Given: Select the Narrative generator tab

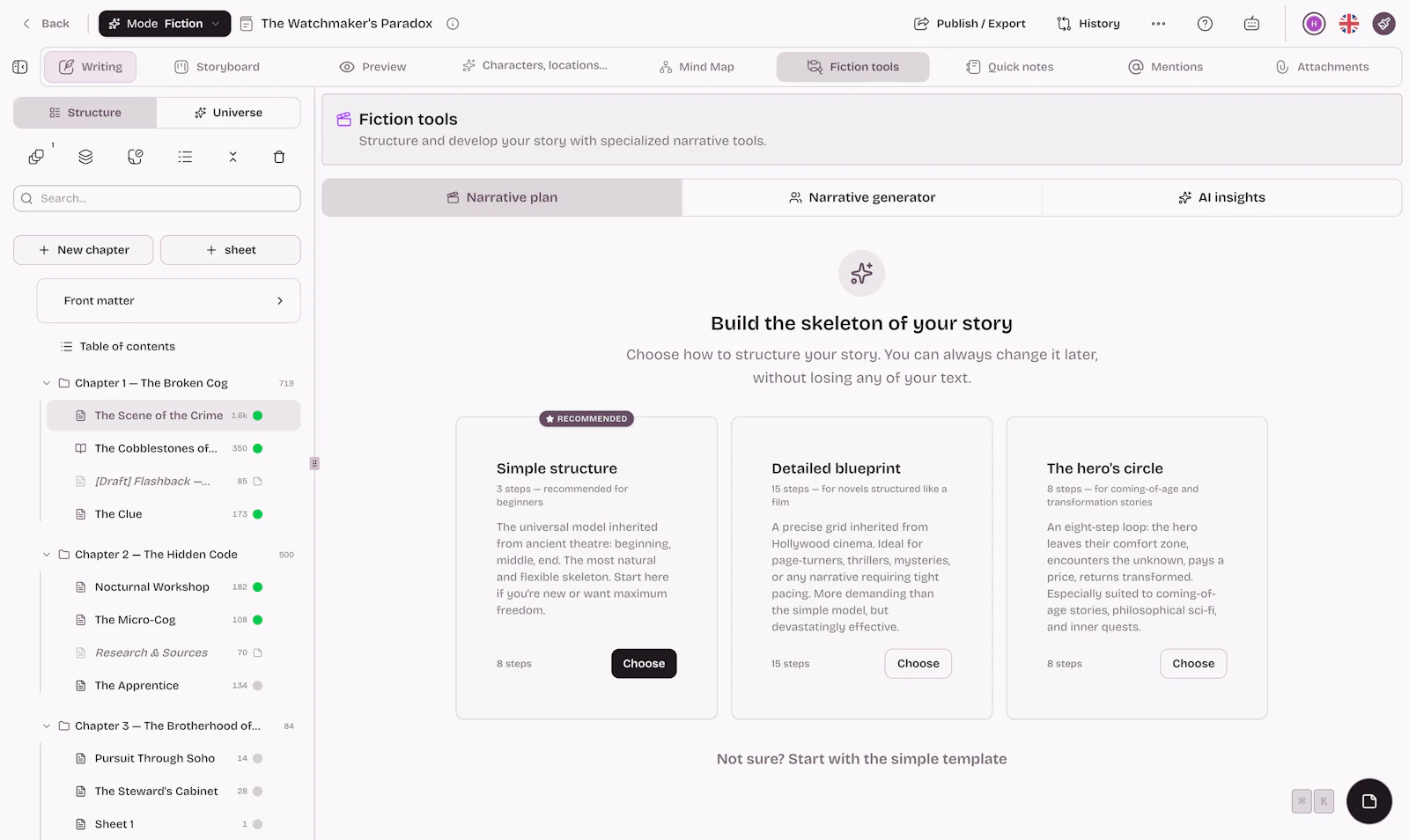Looking at the screenshot, I should [x=862, y=198].
